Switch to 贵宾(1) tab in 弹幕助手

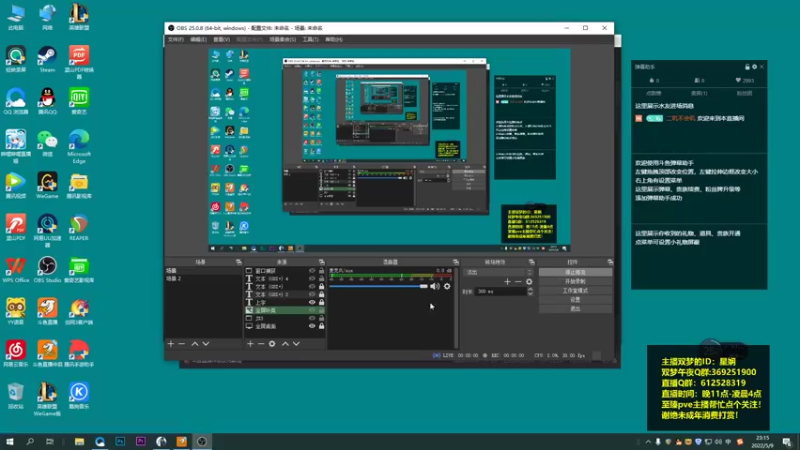(699, 93)
